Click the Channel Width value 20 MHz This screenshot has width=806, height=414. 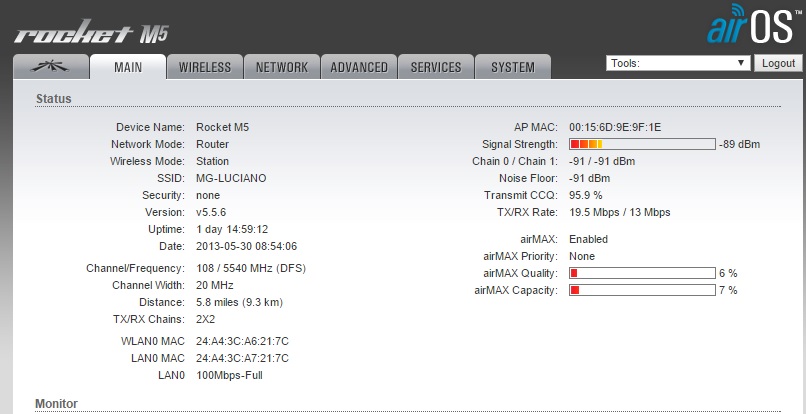(215, 285)
